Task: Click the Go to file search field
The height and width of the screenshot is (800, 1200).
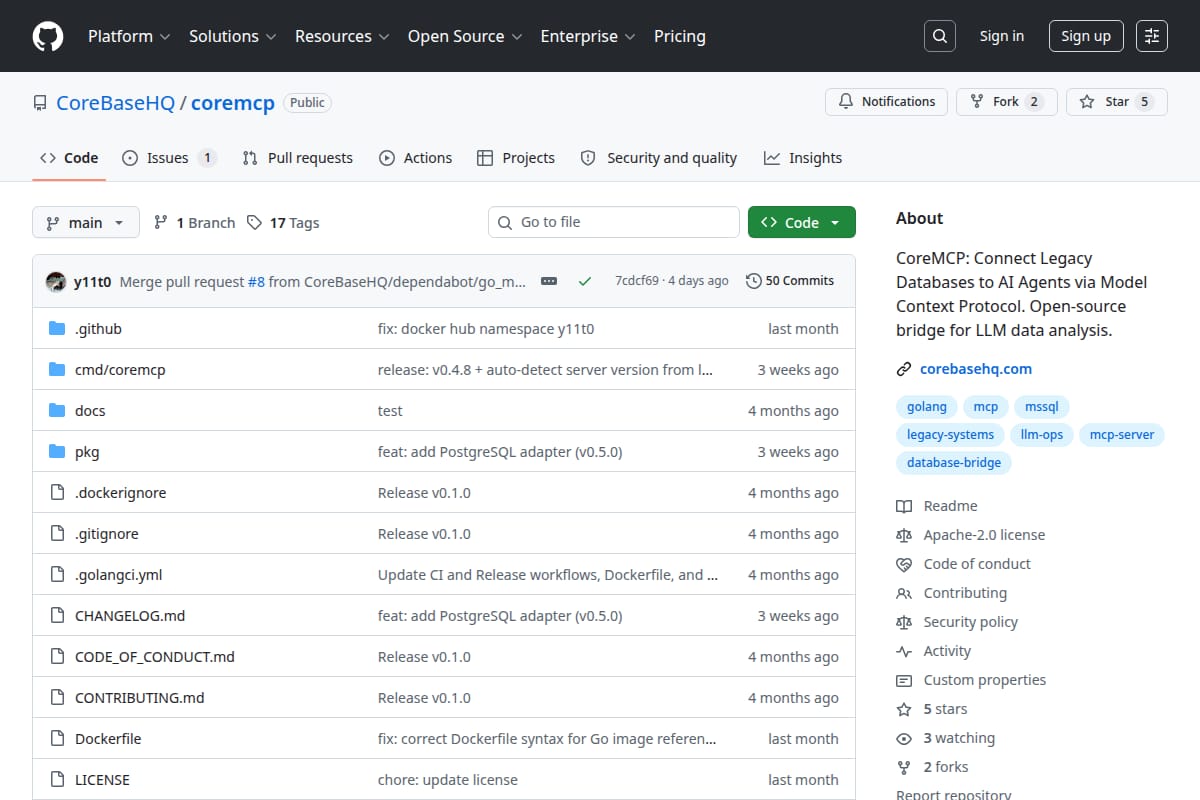Action: coord(614,222)
